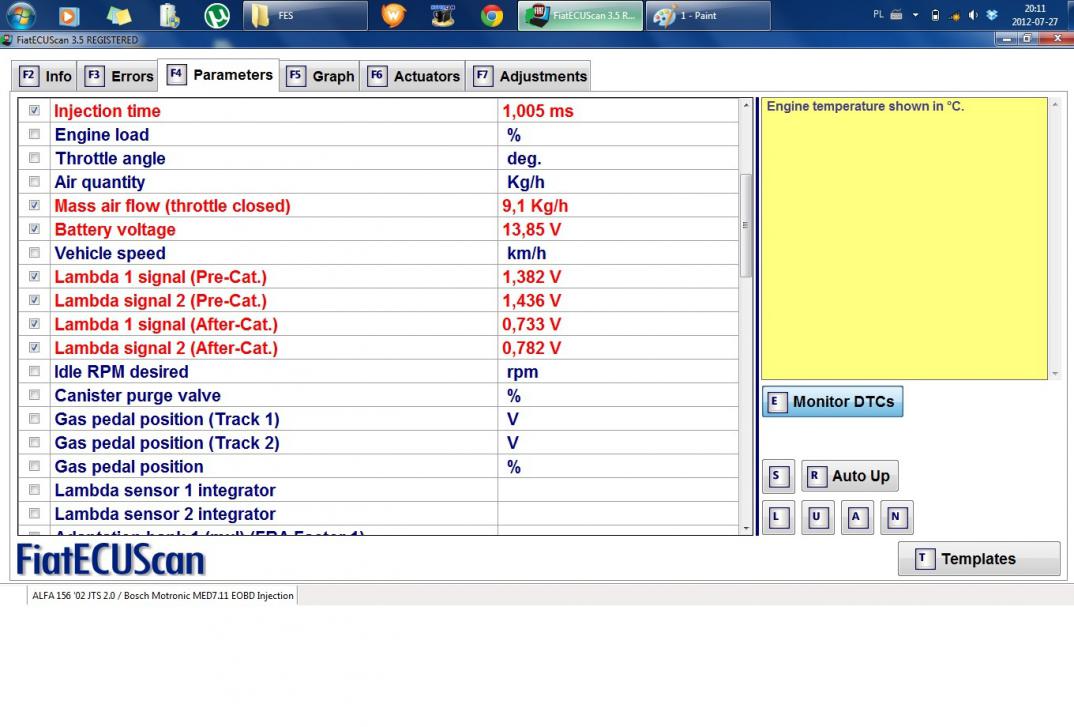Viewport: 1074px width, 727px height.
Task: Select the Injection time value 1,005 ms
Action: pos(538,111)
